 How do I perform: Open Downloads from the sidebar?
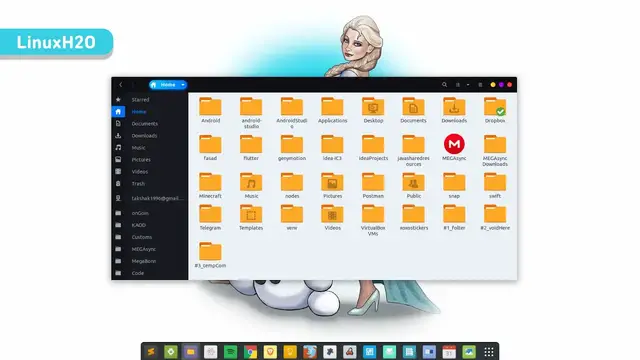pos(149,136)
